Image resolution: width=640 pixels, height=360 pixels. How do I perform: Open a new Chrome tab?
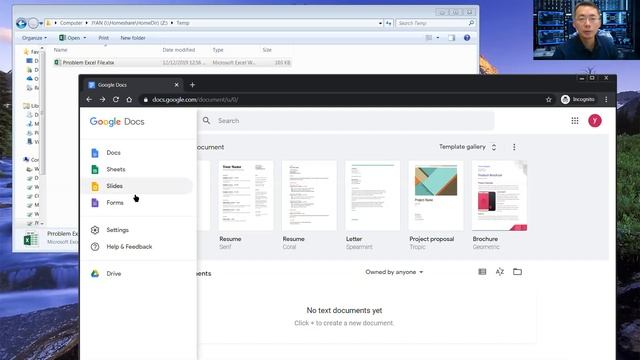192,85
